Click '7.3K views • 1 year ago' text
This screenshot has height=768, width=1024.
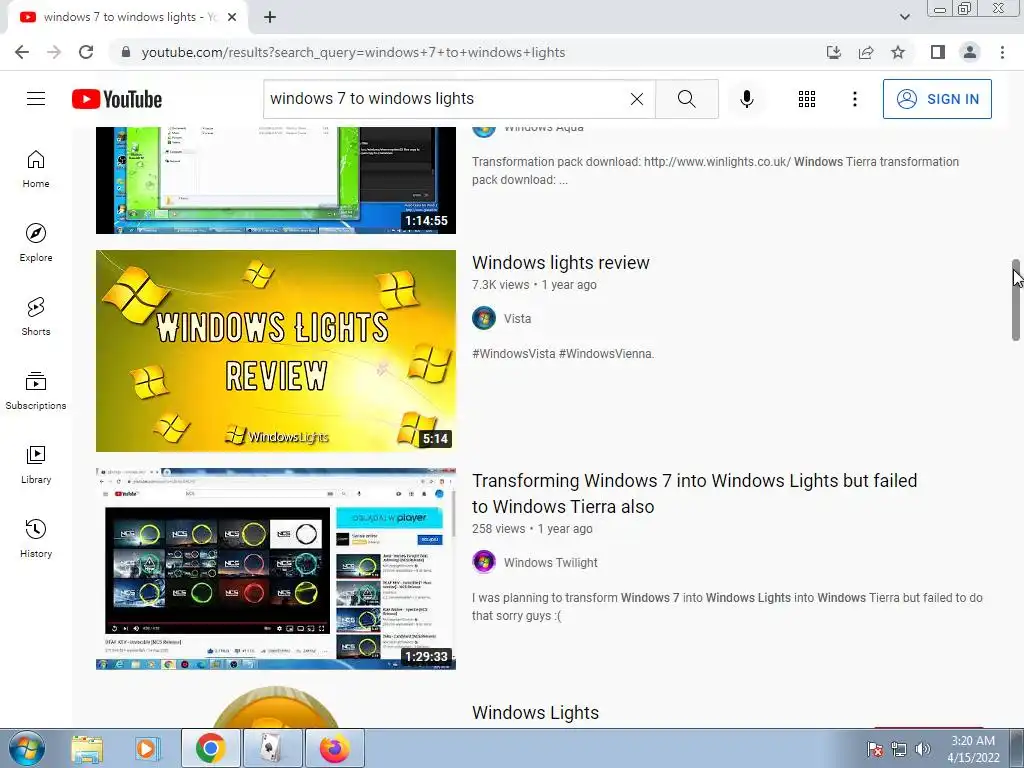point(534,285)
